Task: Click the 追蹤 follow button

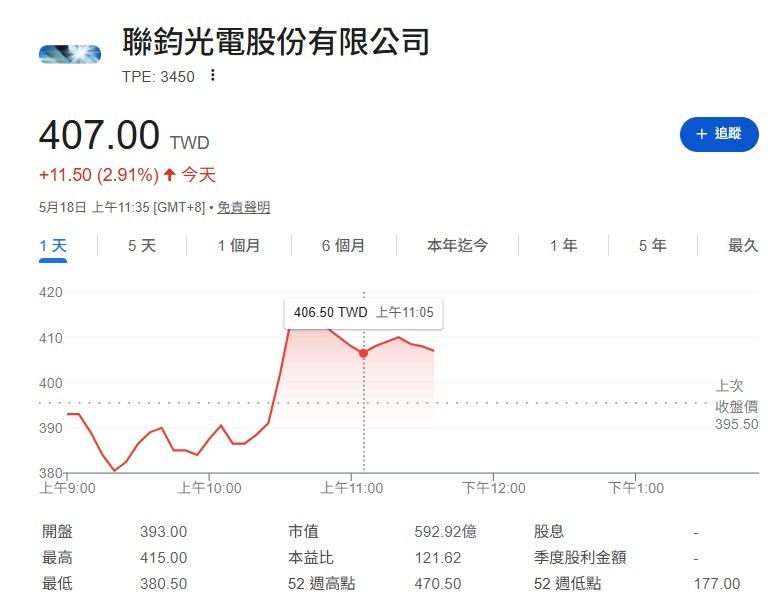Action: pyautogui.click(x=719, y=134)
